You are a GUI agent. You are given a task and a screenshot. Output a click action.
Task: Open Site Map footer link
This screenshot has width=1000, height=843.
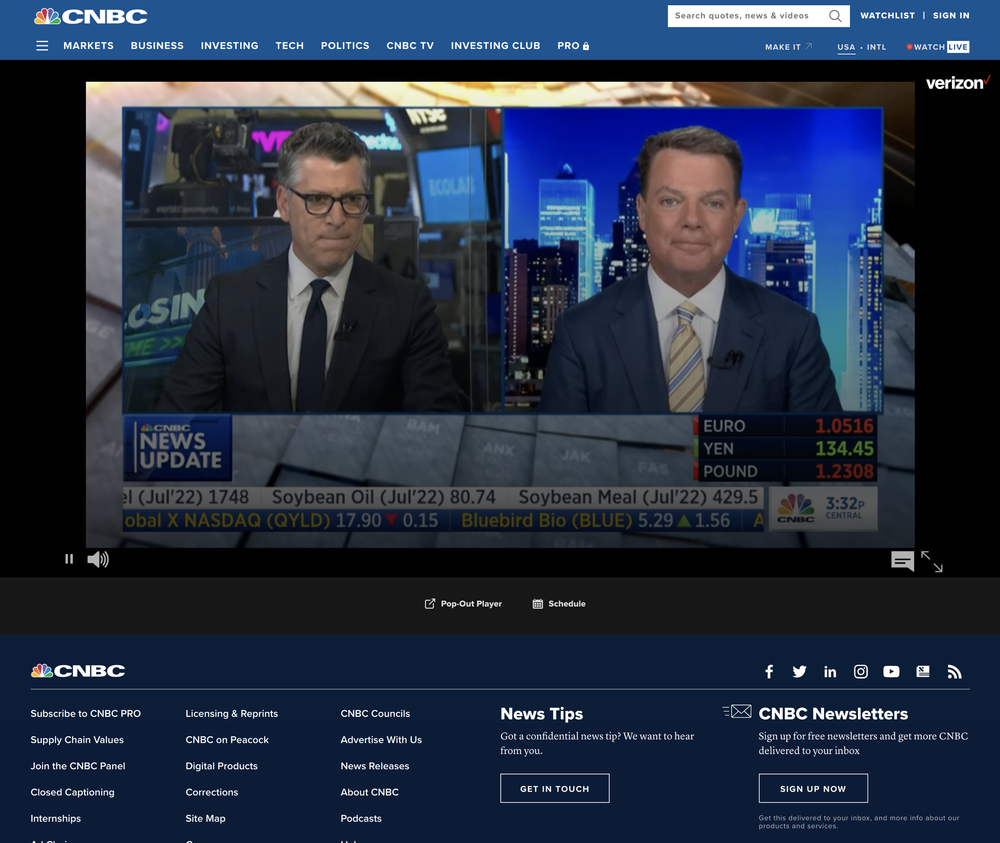point(205,818)
